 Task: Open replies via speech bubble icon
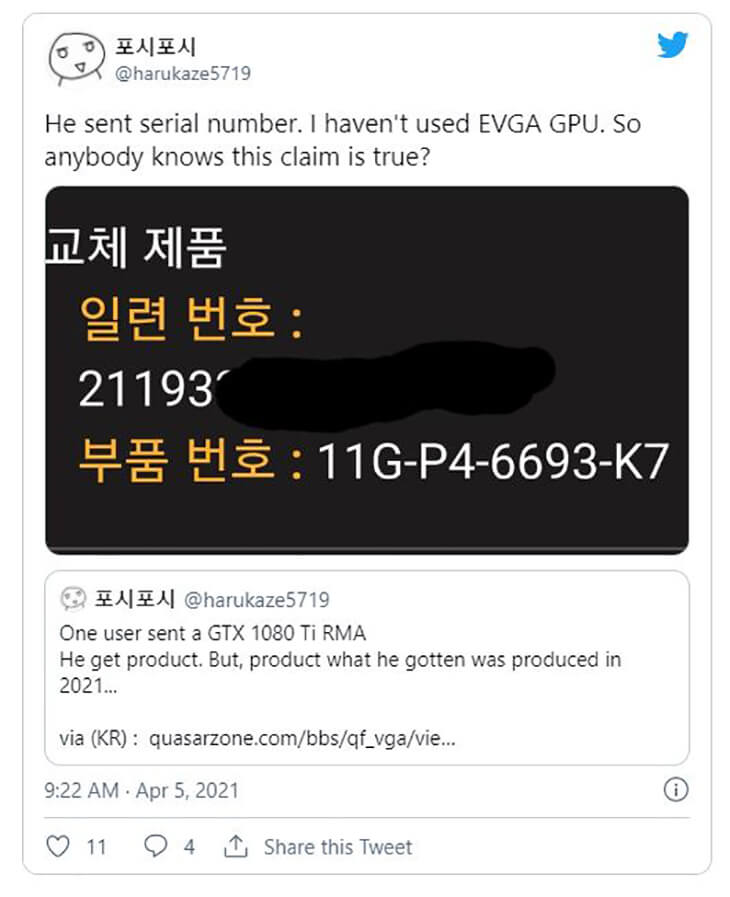tap(156, 846)
